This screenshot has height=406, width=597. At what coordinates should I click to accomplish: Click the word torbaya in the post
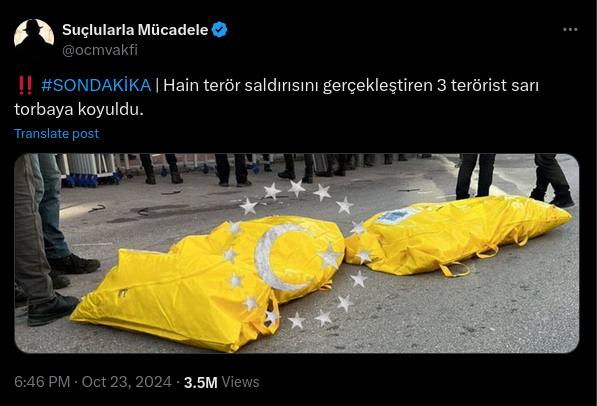pos(44,110)
